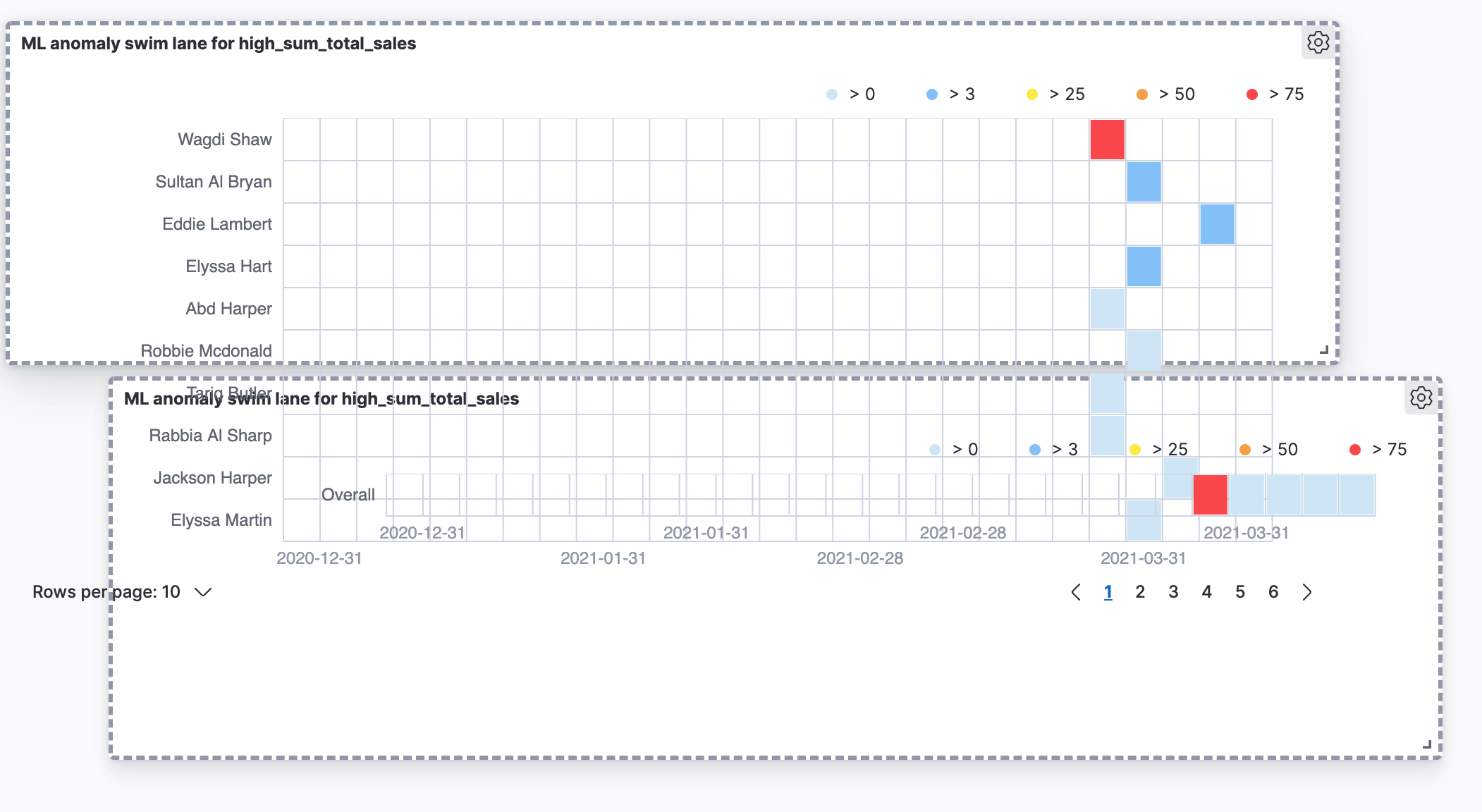Click light blue cell for Abd Harper

(1107, 309)
